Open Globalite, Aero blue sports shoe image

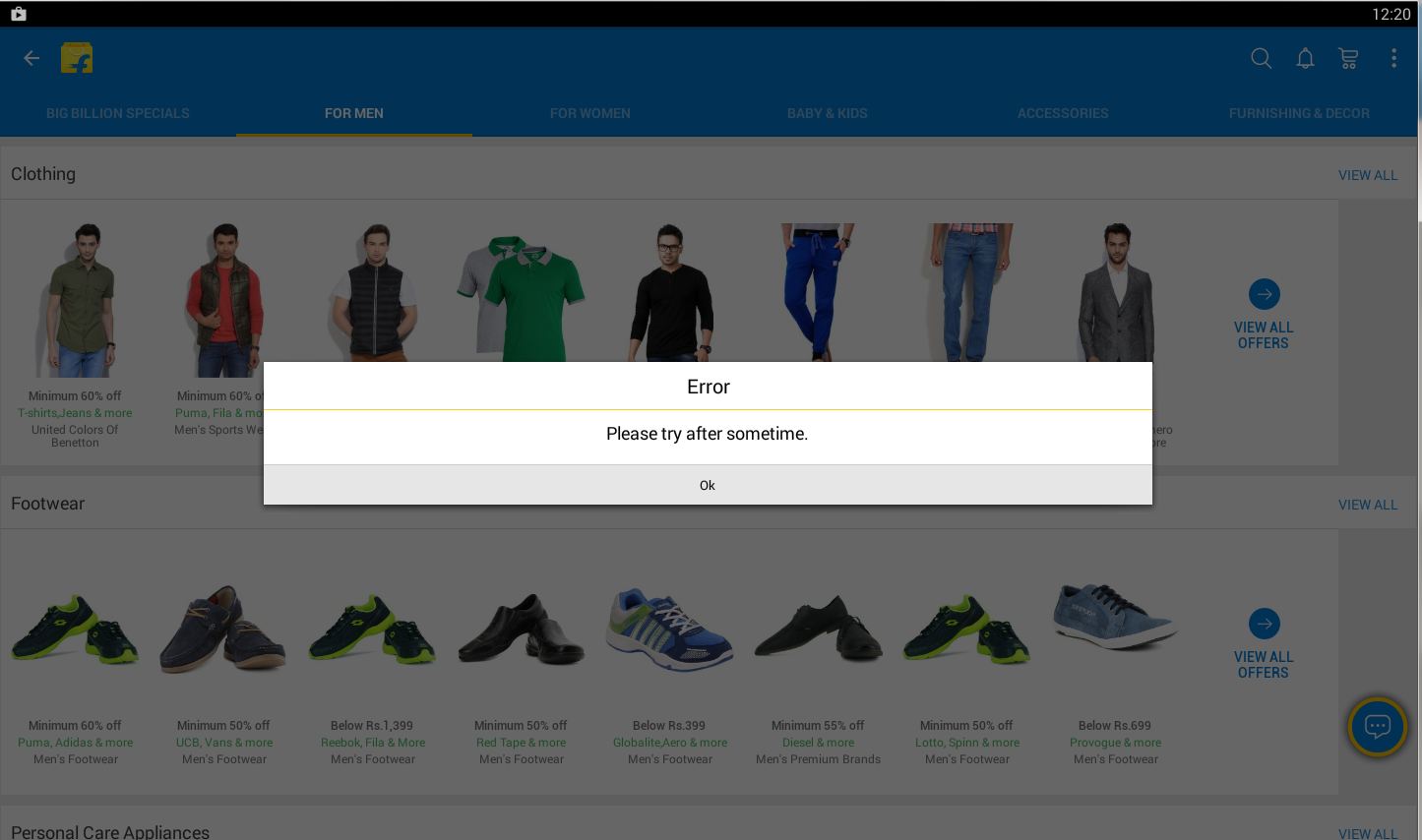tap(670, 630)
